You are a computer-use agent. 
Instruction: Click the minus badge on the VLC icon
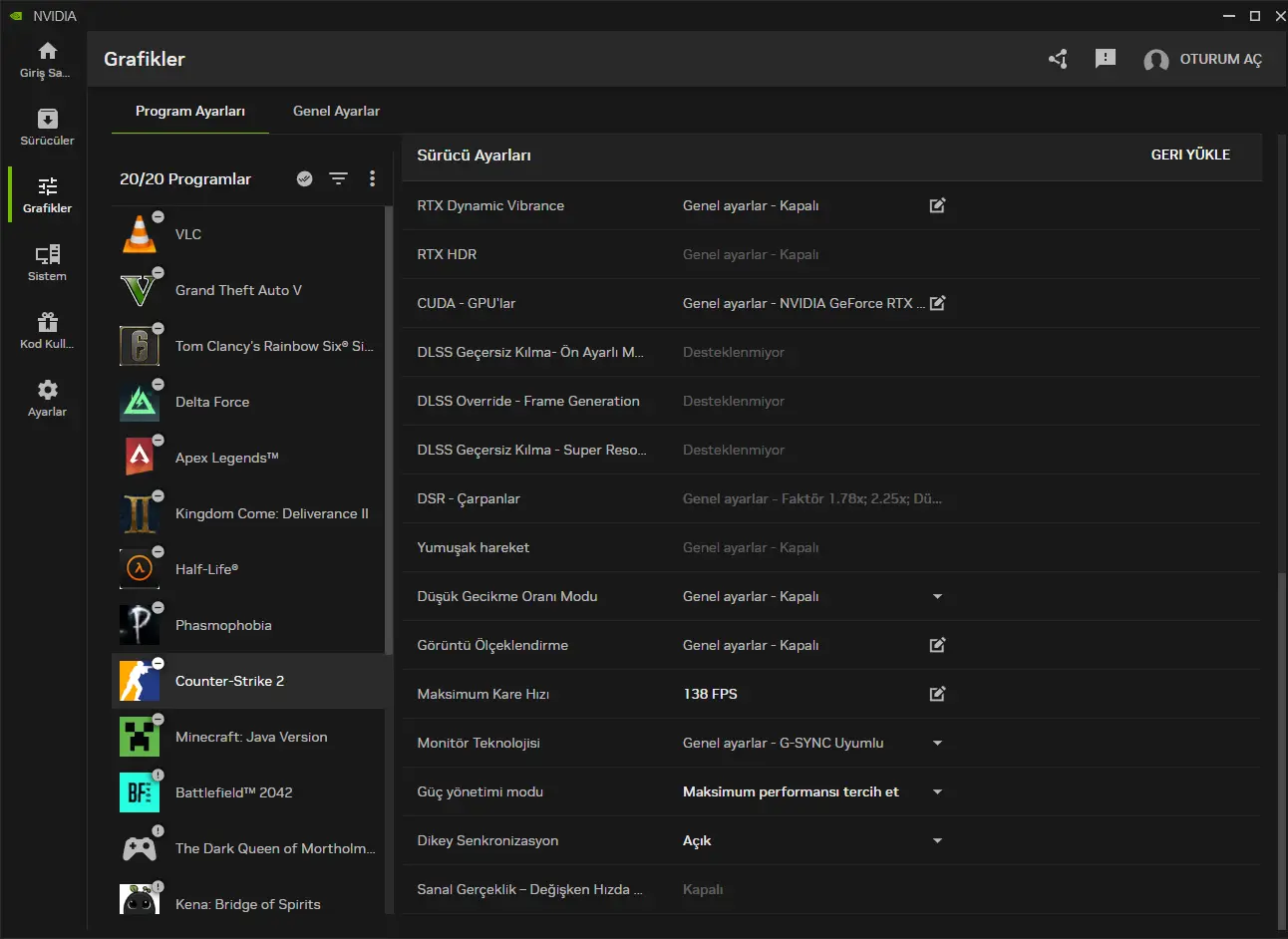click(x=158, y=216)
